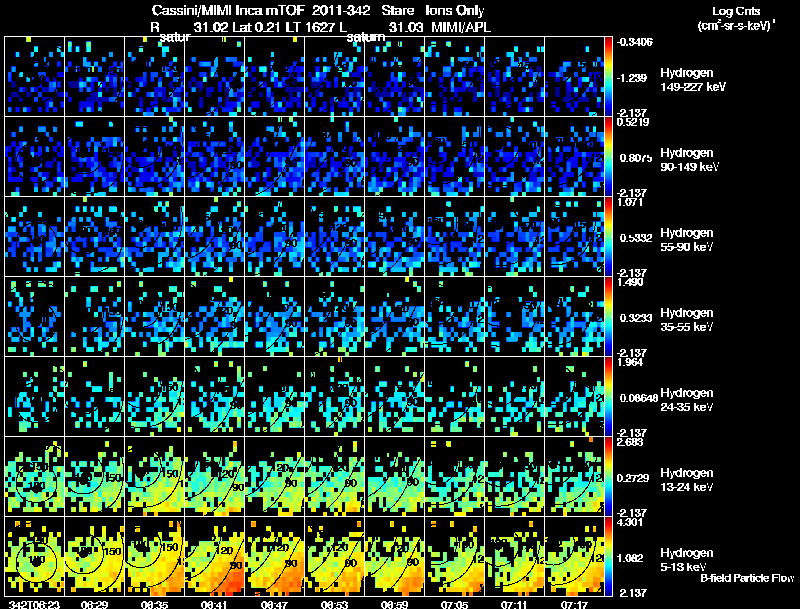800x609 pixels.
Task: Click the '0.5219' color scale value
Action: [633, 122]
